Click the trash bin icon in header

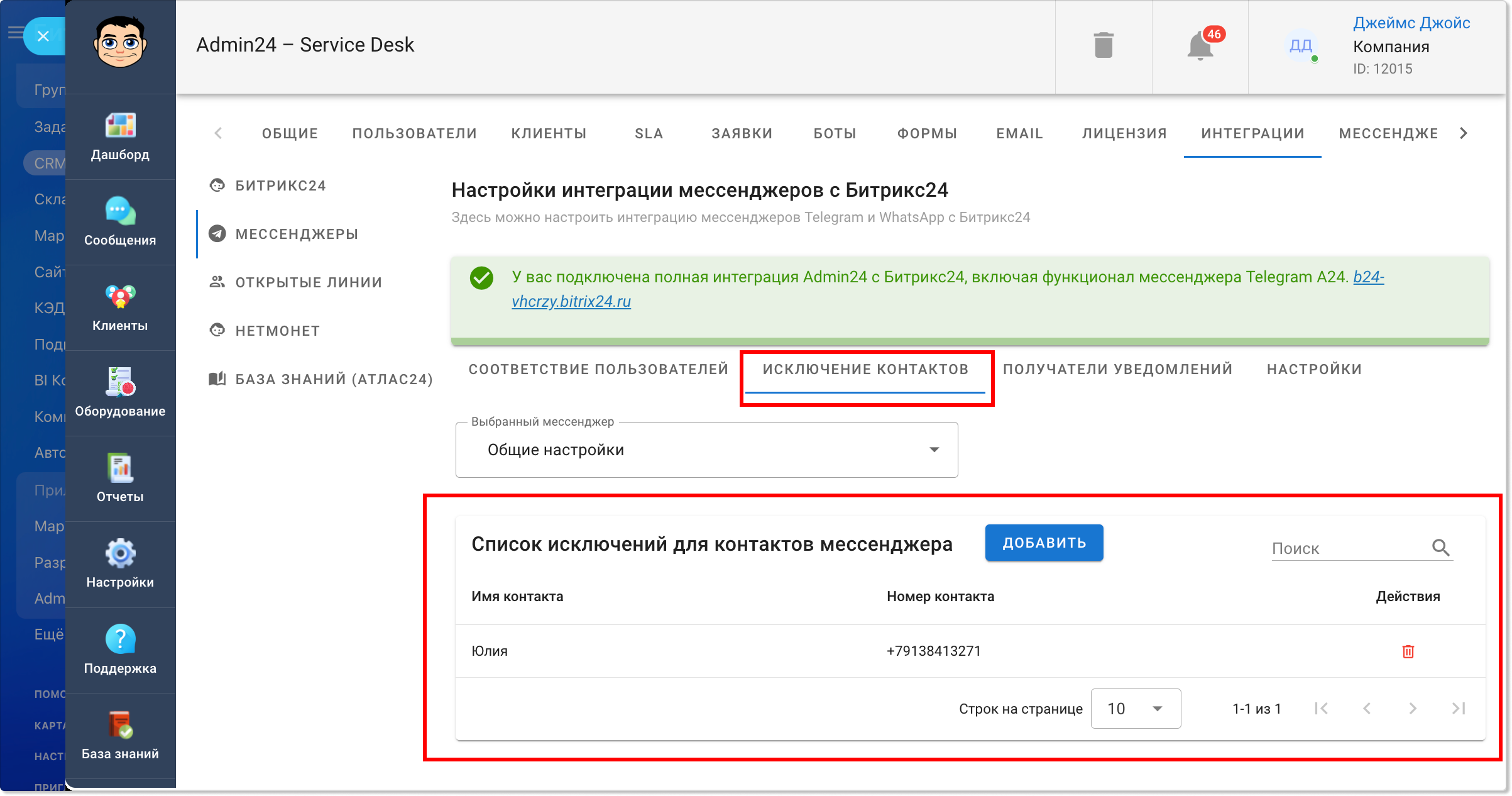point(1104,45)
